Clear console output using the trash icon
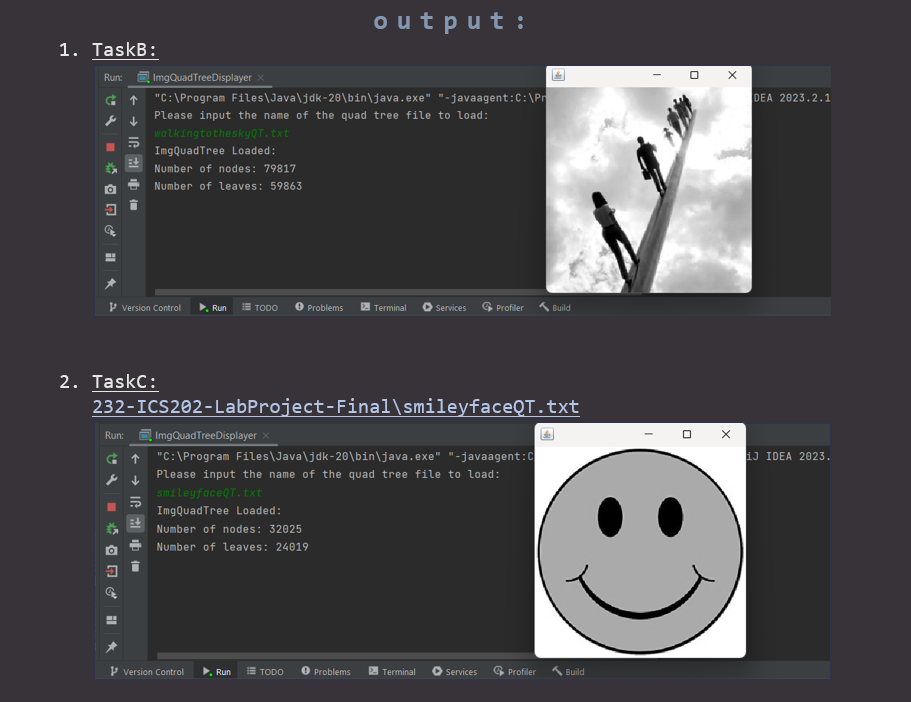This screenshot has height=702, width=911. point(133,204)
